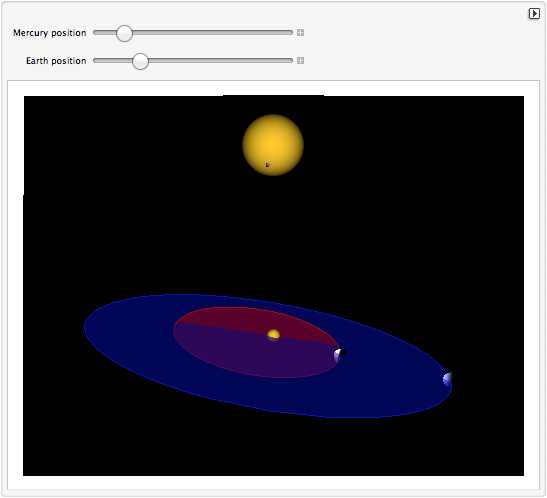Click the large yellow Sun disk

[x=273, y=145]
